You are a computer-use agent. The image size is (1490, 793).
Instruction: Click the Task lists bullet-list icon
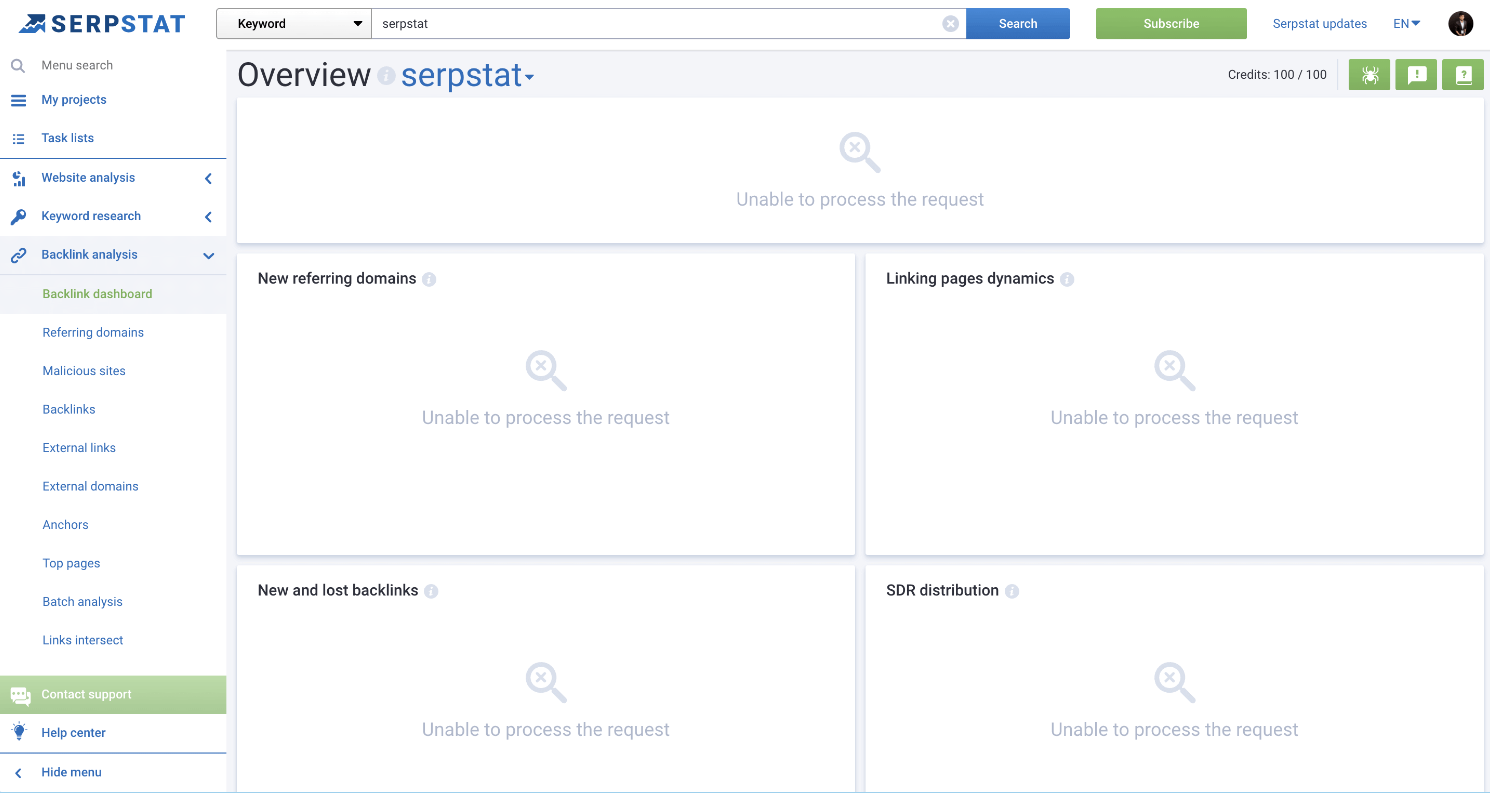coord(18,139)
